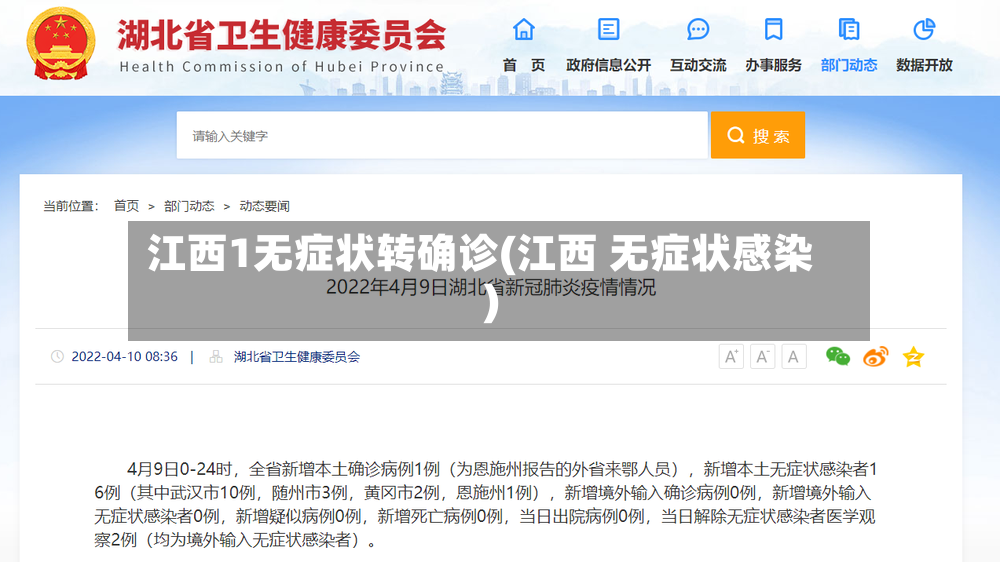Click the 部门动态 pages icon
The width and height of the screenshot is (1000, 562).
(x=849, y=29)
